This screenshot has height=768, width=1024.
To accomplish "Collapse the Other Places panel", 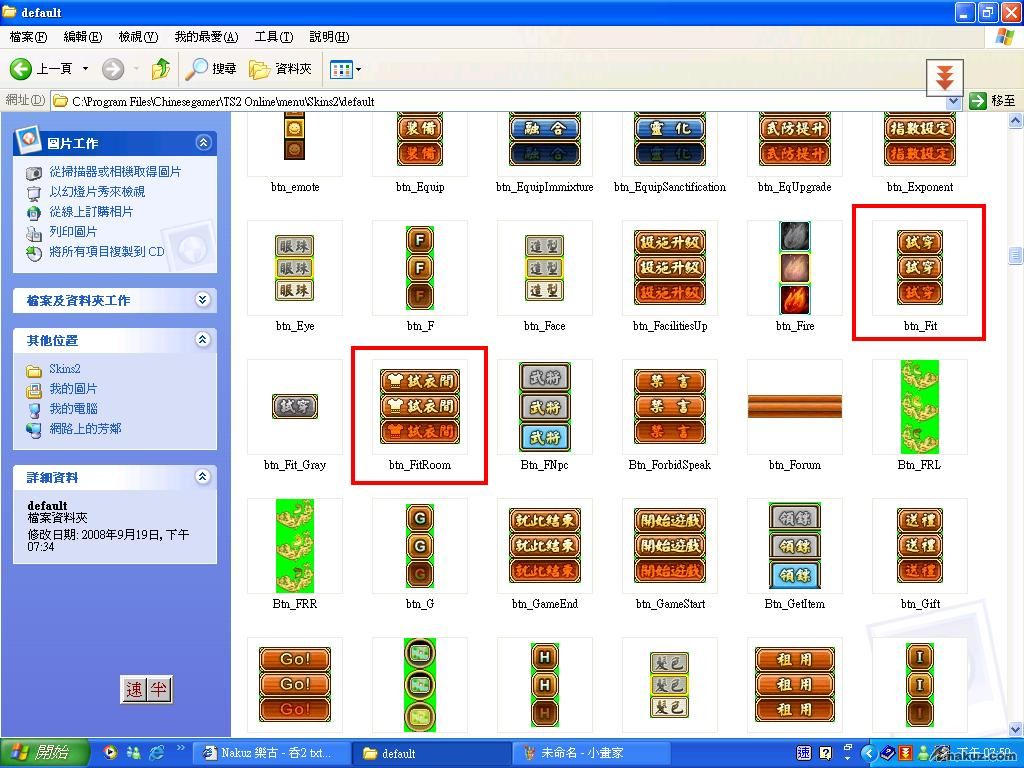I will [203, 340].
